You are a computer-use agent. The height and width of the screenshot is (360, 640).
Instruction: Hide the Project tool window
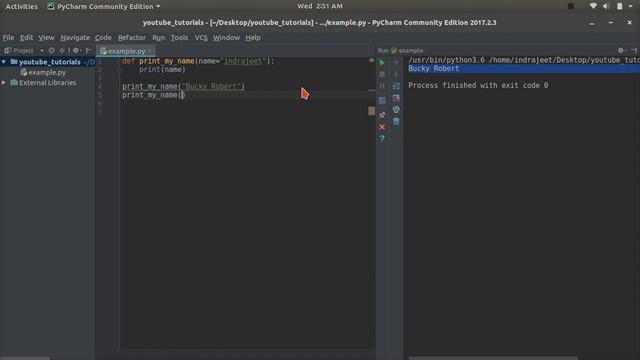pyautogui.click(x=88, y=51)
